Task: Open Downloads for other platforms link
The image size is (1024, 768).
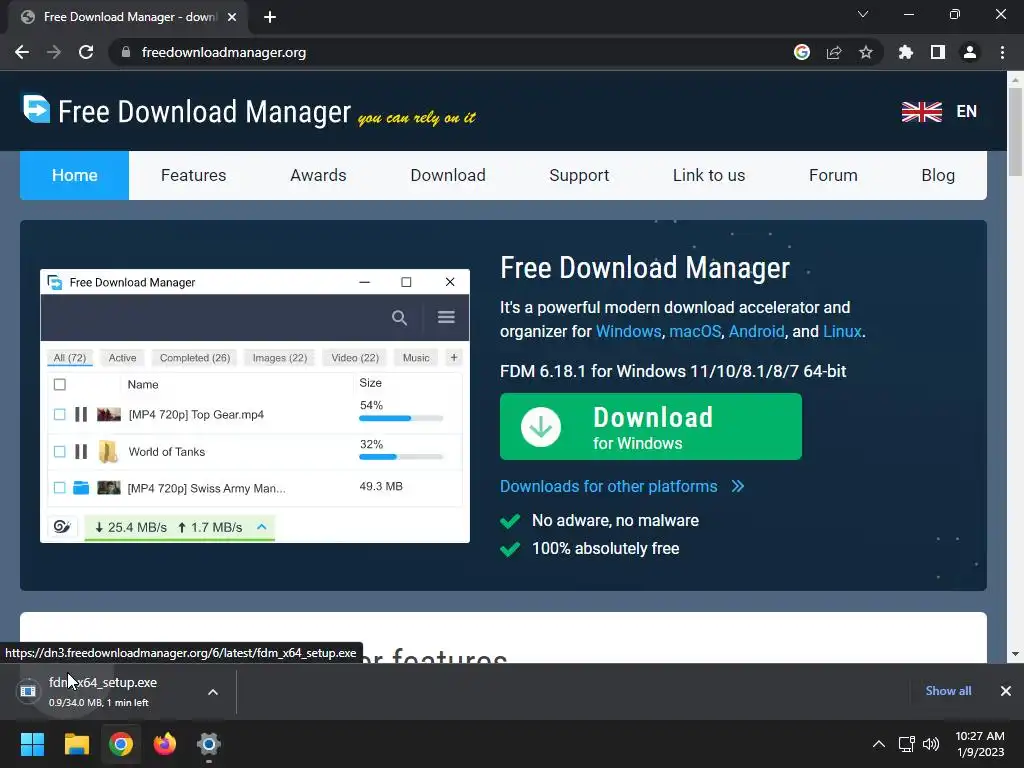Action: click(x=622, y=487)
